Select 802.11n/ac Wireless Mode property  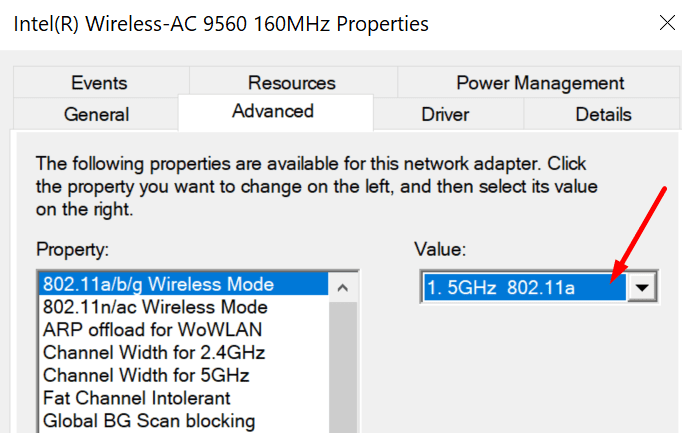click(x=155, y=307)
